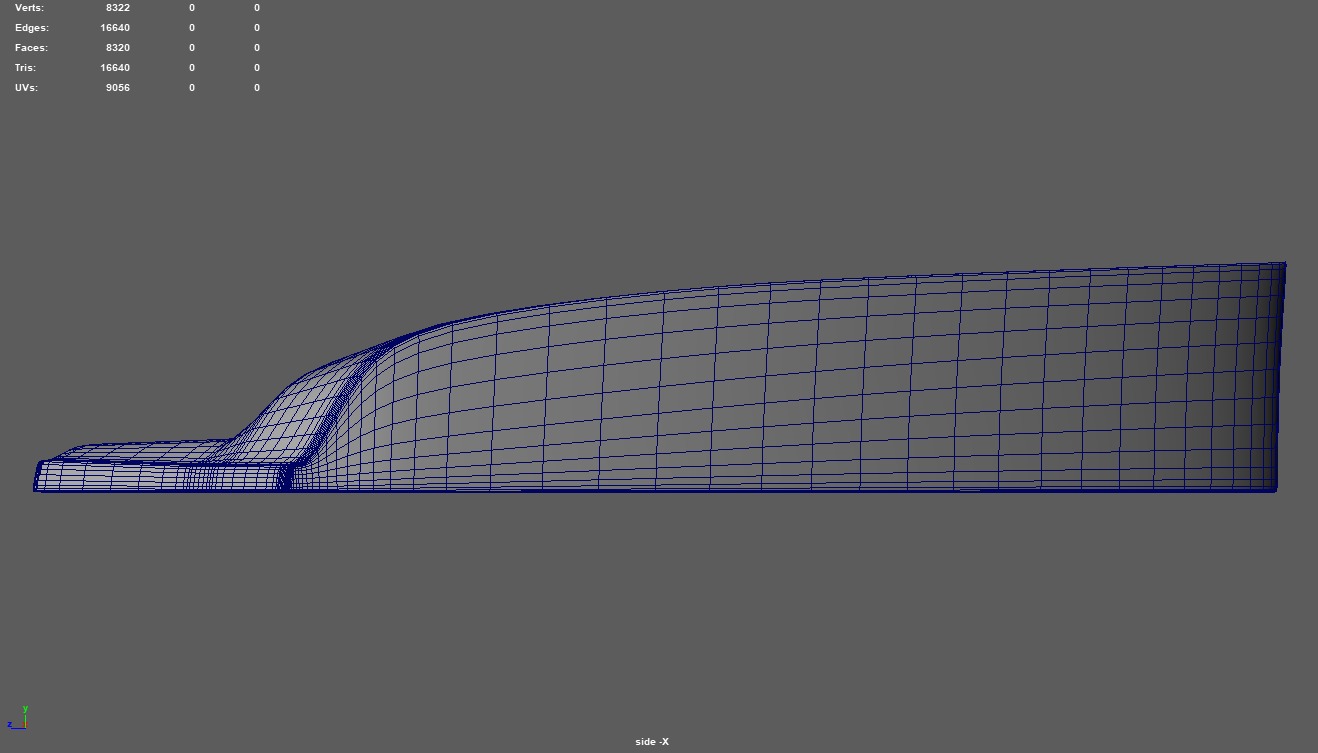The width and height of the screenshot is (1318, 753).
Task: Click the 'Edges:' heads-up display label
Action: point(31,27)
